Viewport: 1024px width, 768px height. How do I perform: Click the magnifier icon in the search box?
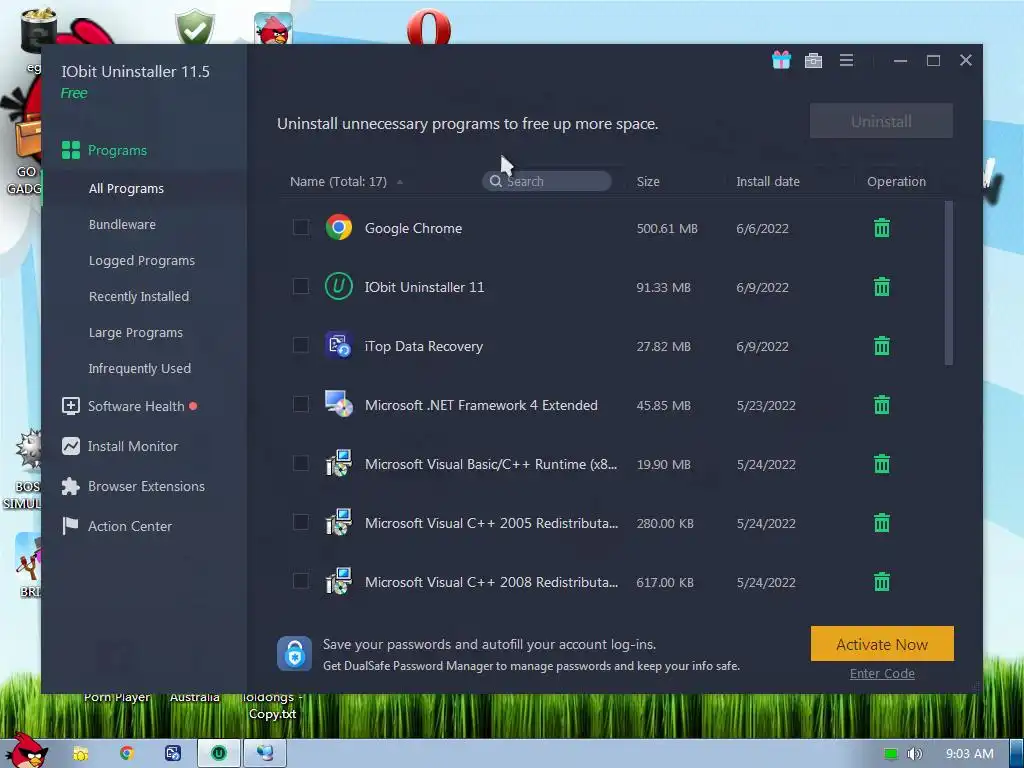(x=496, y=181)
